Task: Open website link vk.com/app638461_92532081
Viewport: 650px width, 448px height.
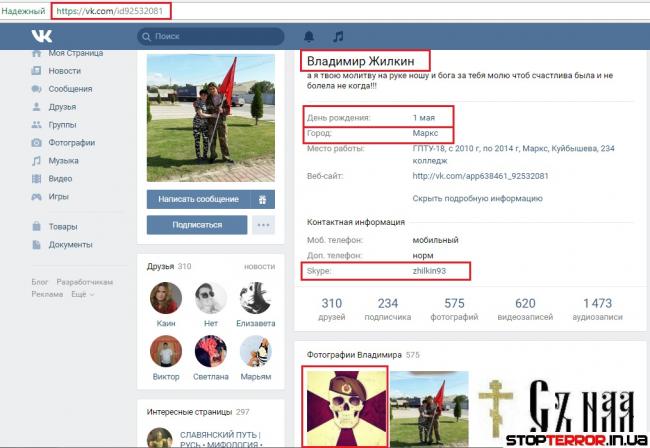Action: coord(480,176)
